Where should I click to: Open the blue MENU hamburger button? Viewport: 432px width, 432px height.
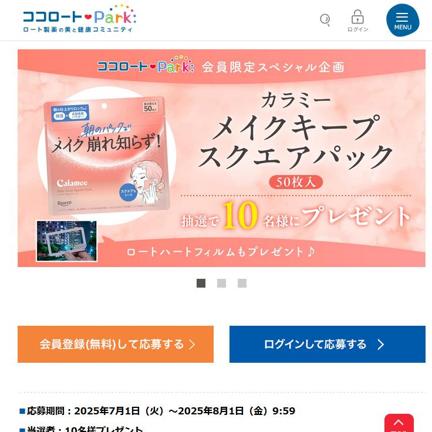click(403, 20)
